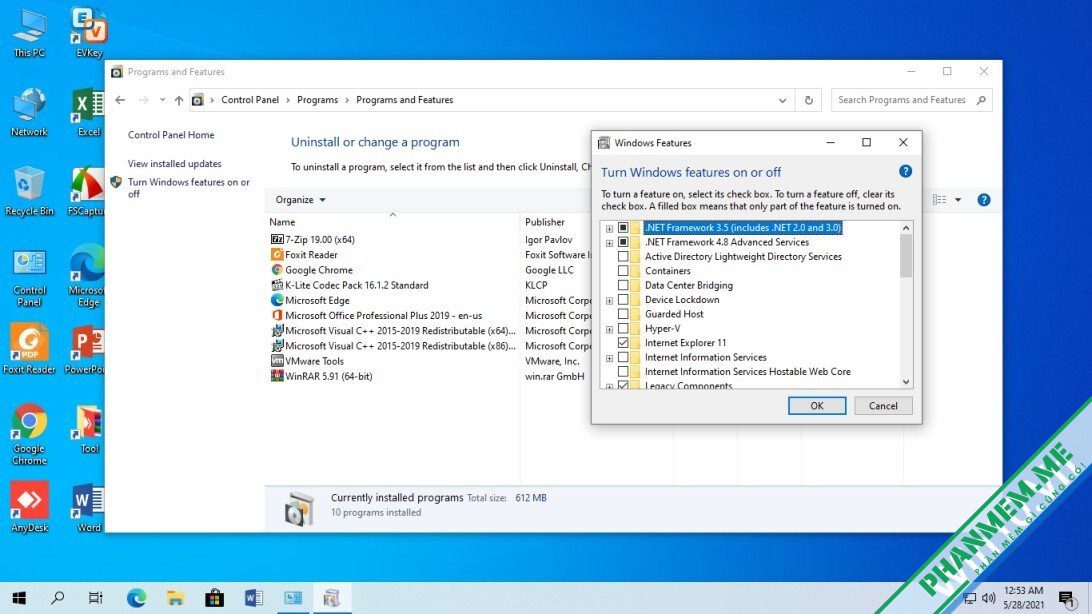Open File Explorer from taskbar

[175, 598]
